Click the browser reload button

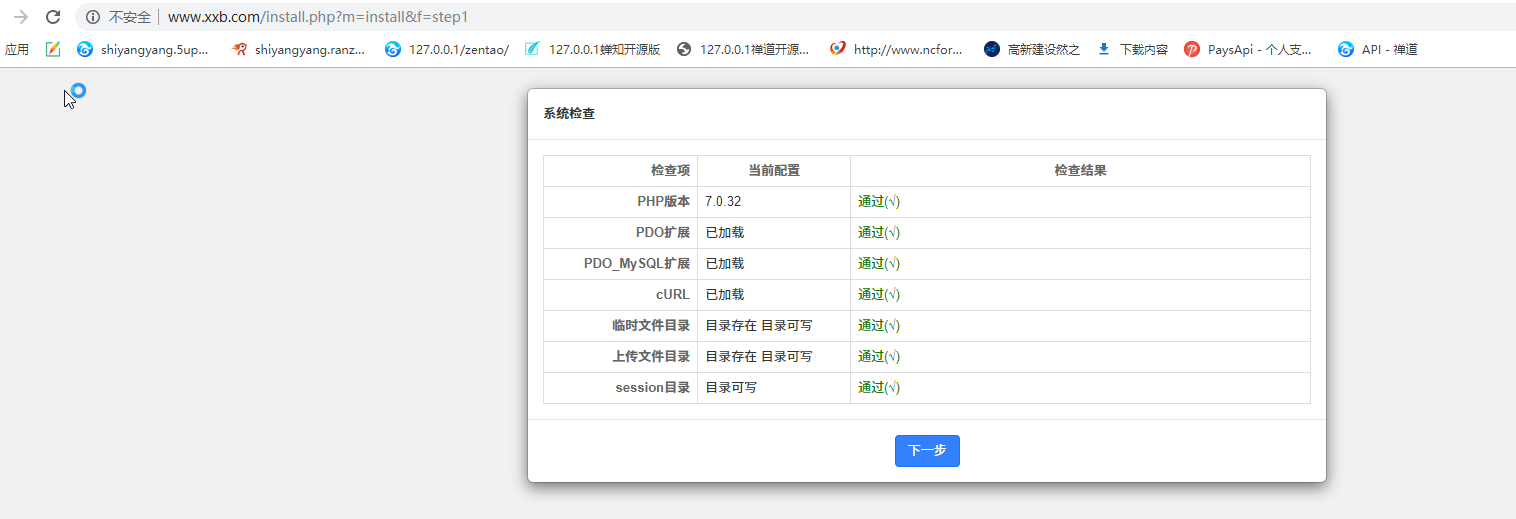point(54,17)
